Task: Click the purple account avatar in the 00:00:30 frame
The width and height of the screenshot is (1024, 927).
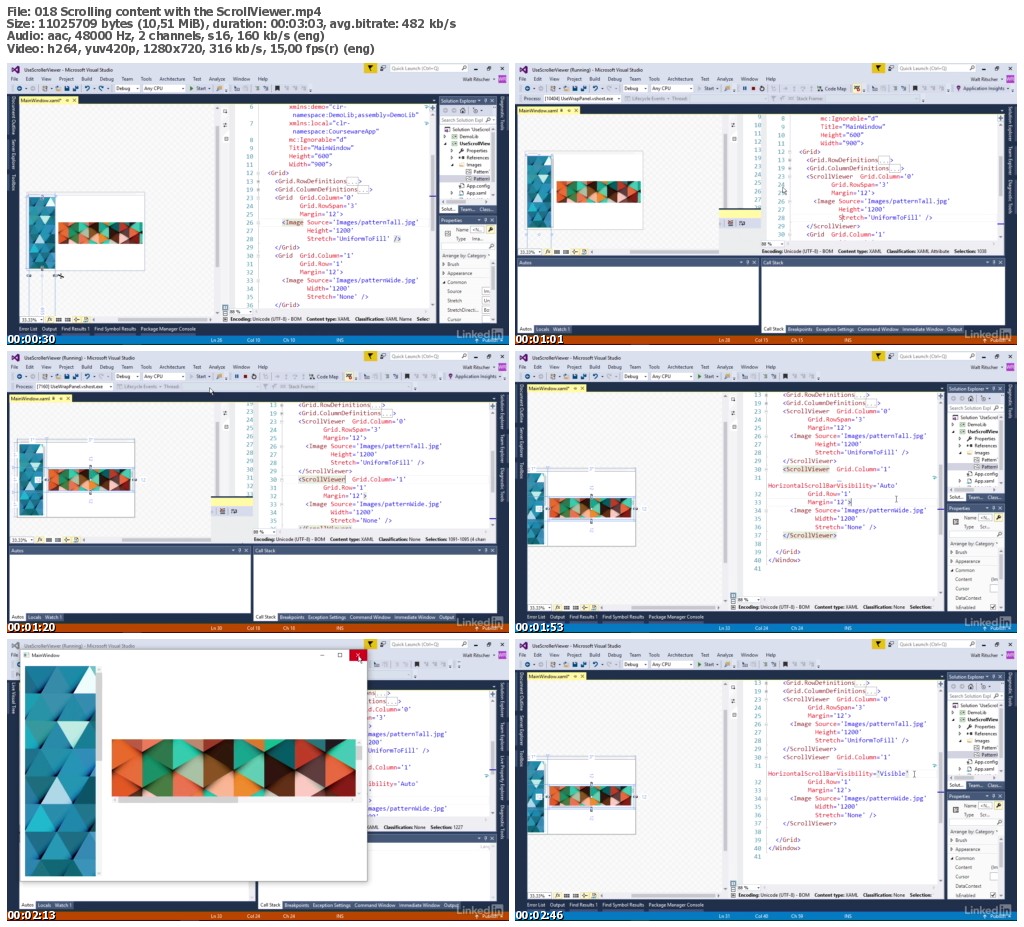Action: coord(502,78)
